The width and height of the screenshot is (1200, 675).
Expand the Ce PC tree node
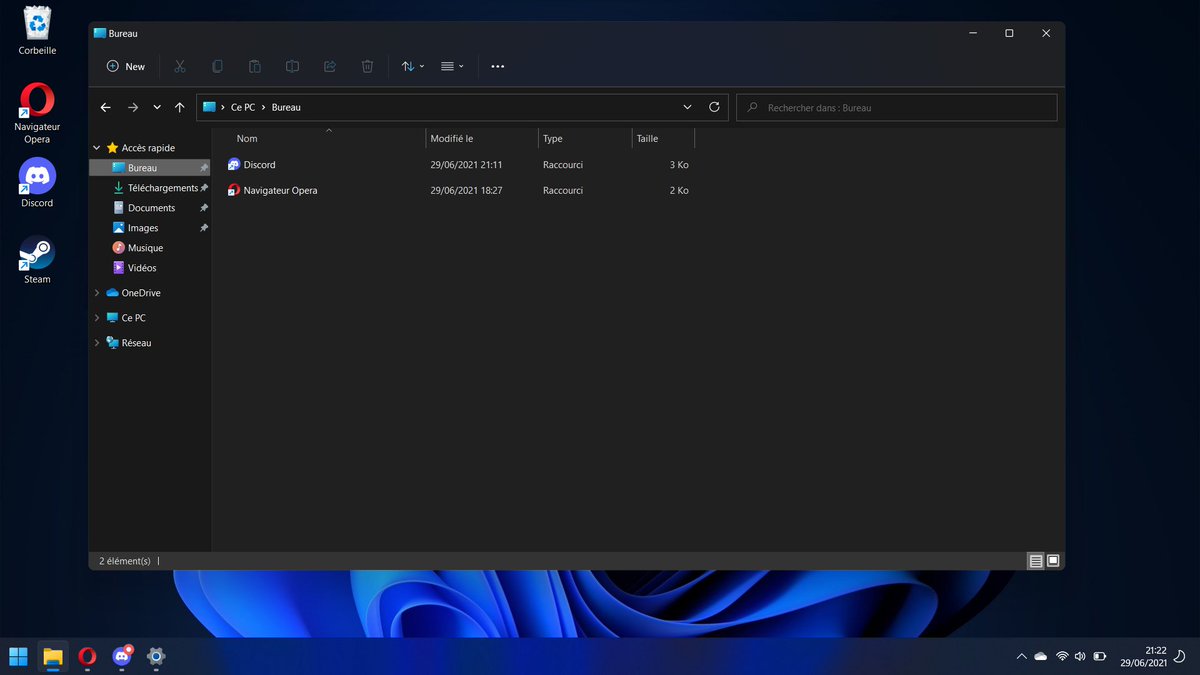click(x=97, y=318)
